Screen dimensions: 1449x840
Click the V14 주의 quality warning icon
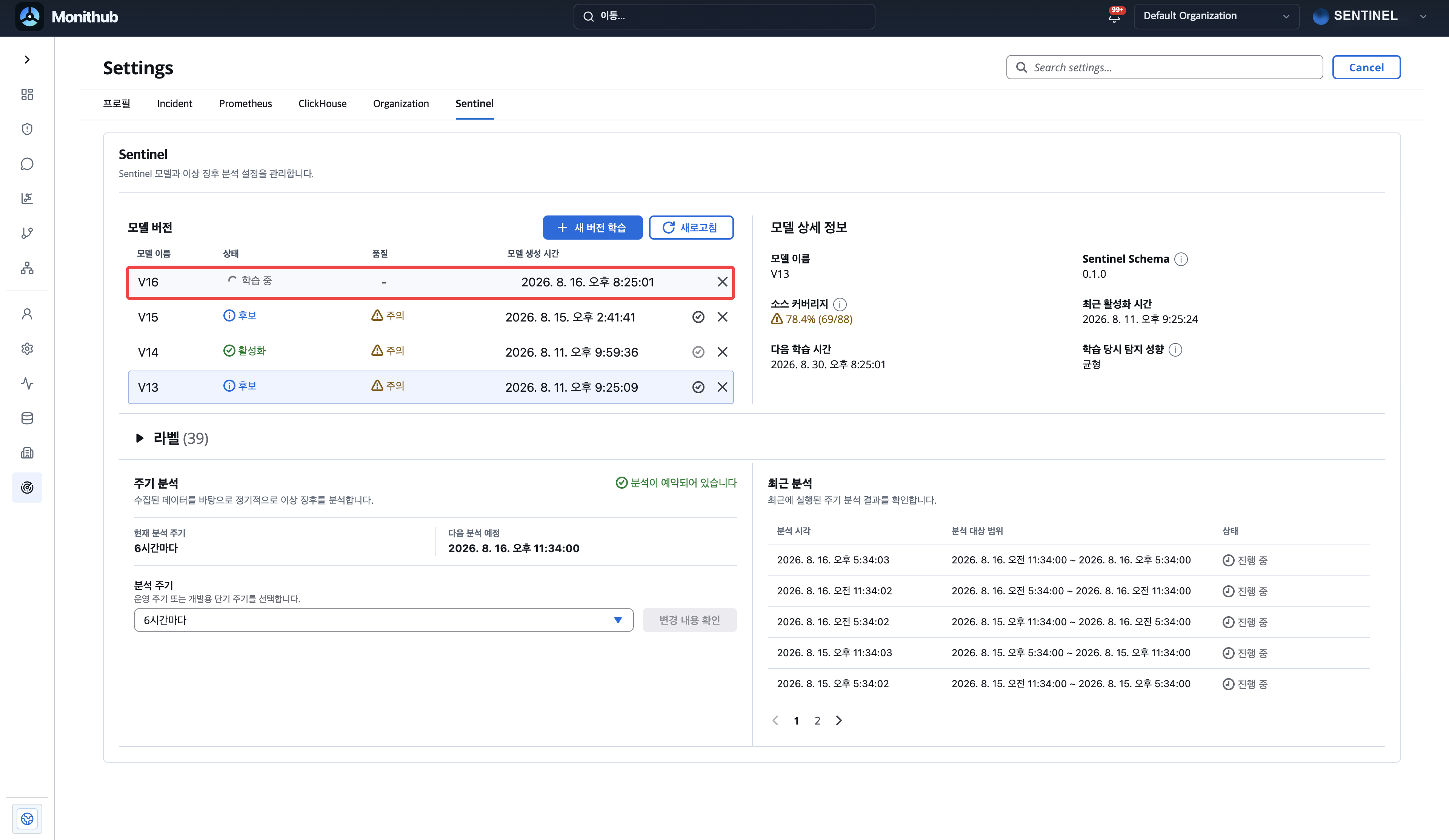point(377,351)
